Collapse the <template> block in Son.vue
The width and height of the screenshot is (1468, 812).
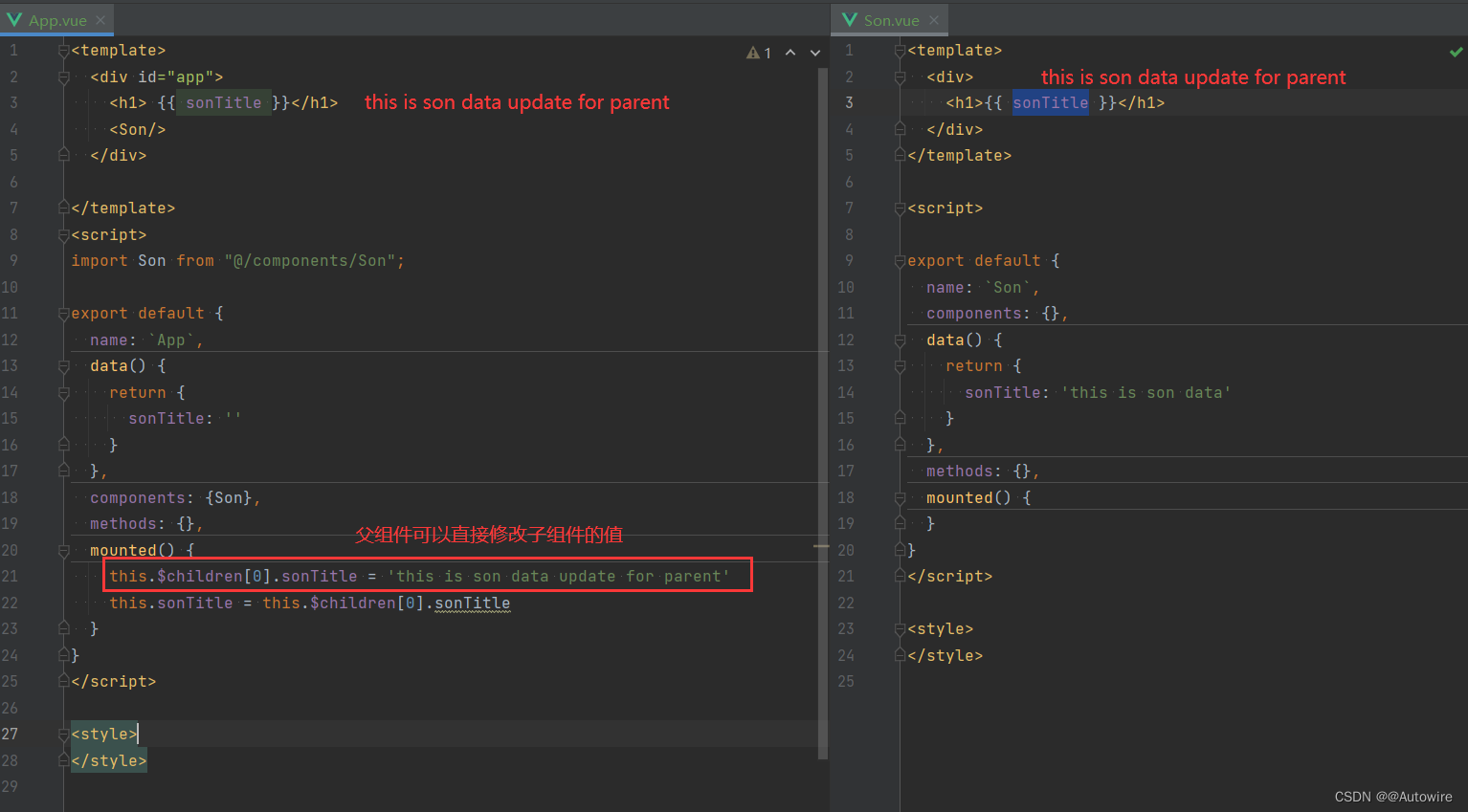[900, 51]
